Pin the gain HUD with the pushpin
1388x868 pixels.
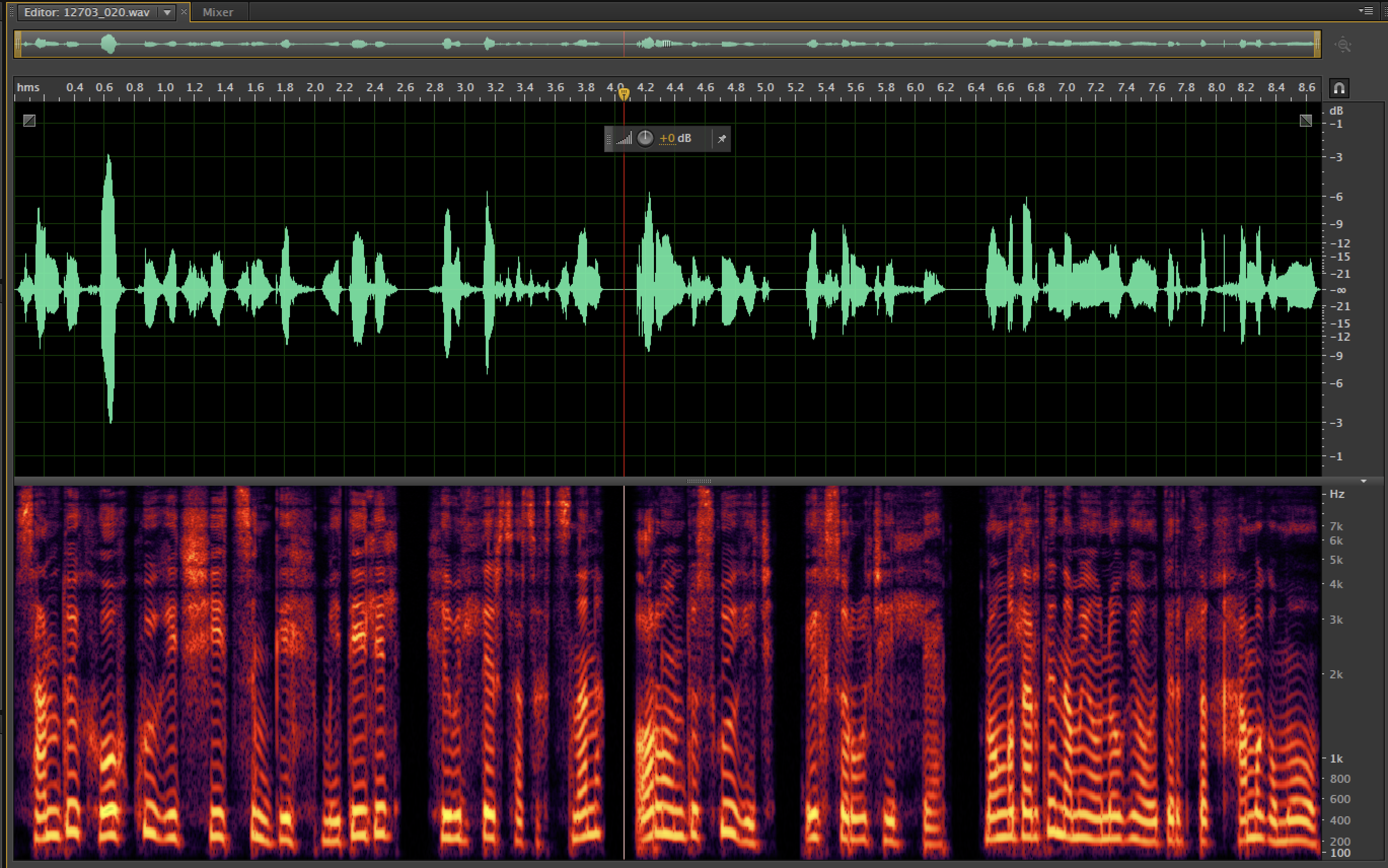click(x=721, y=138)
